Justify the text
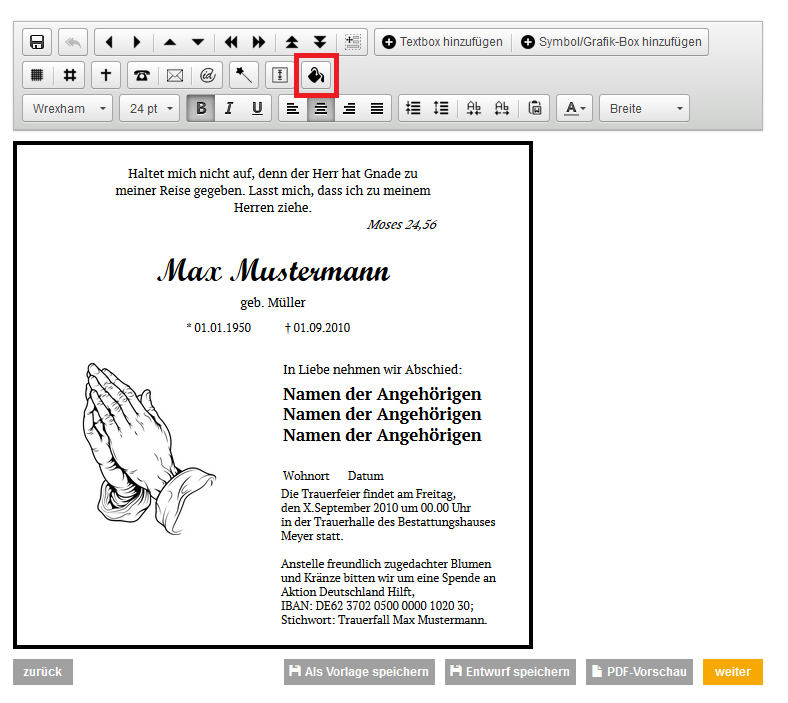Image resolution: width=788 pixels, height=703 pixels. coord(377,109)
